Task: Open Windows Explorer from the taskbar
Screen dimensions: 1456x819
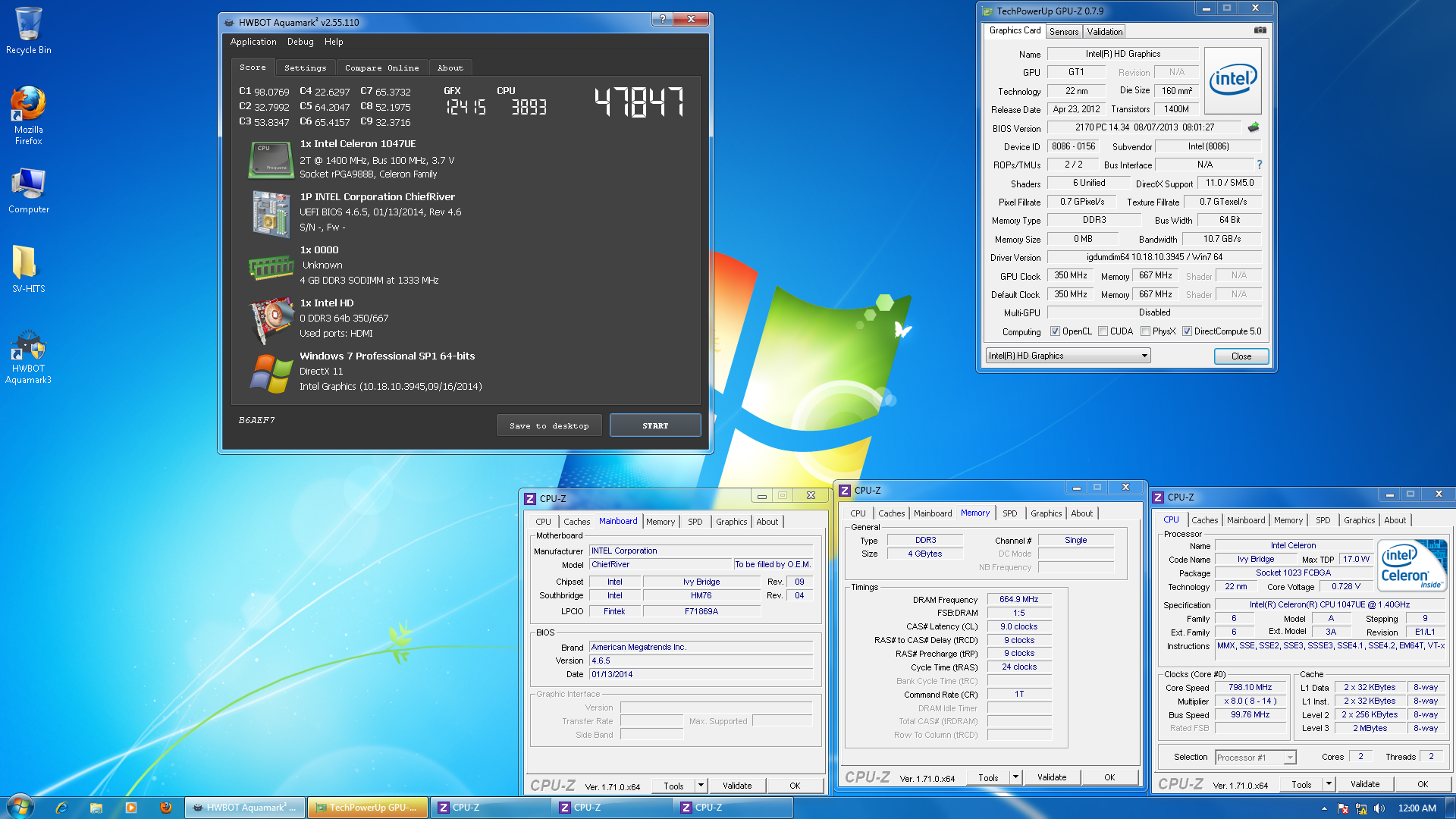Action: coord(96,808)
